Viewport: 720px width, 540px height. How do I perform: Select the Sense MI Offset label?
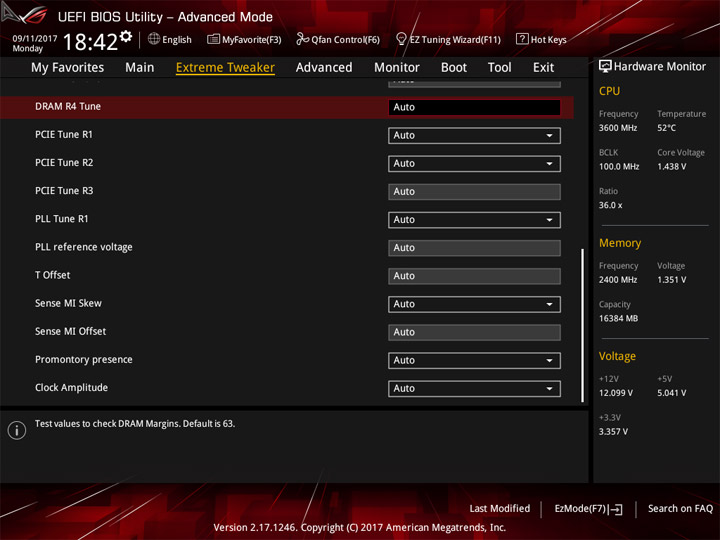pos(70,332)
